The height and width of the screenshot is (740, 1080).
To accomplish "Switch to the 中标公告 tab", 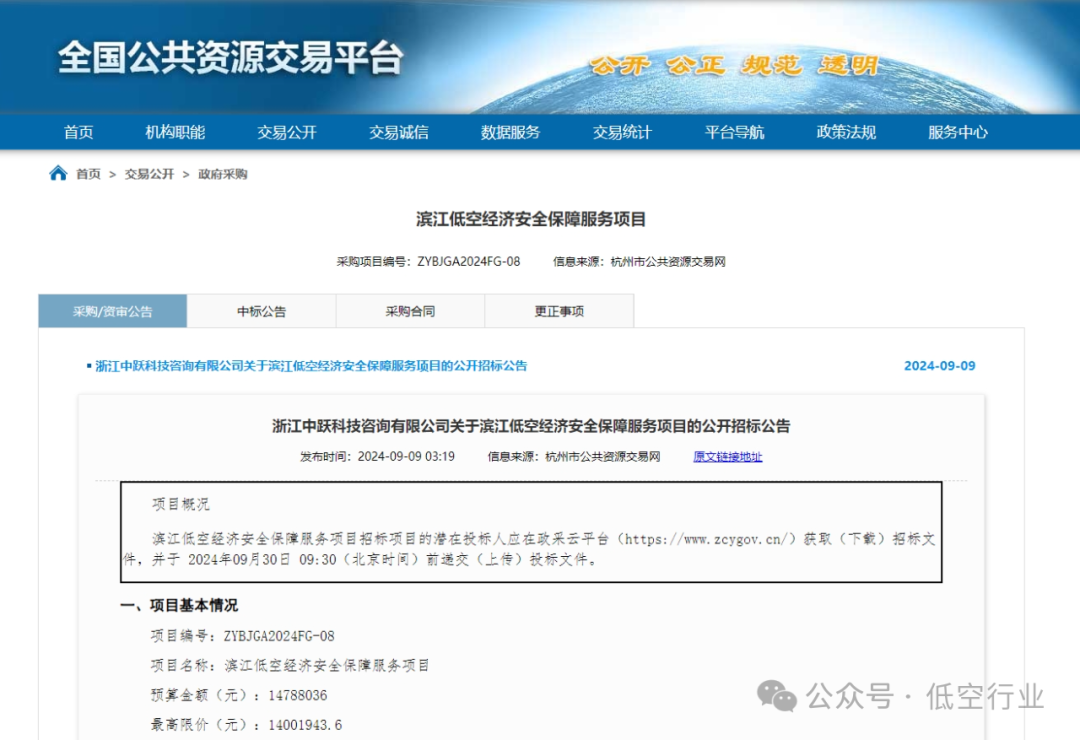I will click(x=262, y=311).
